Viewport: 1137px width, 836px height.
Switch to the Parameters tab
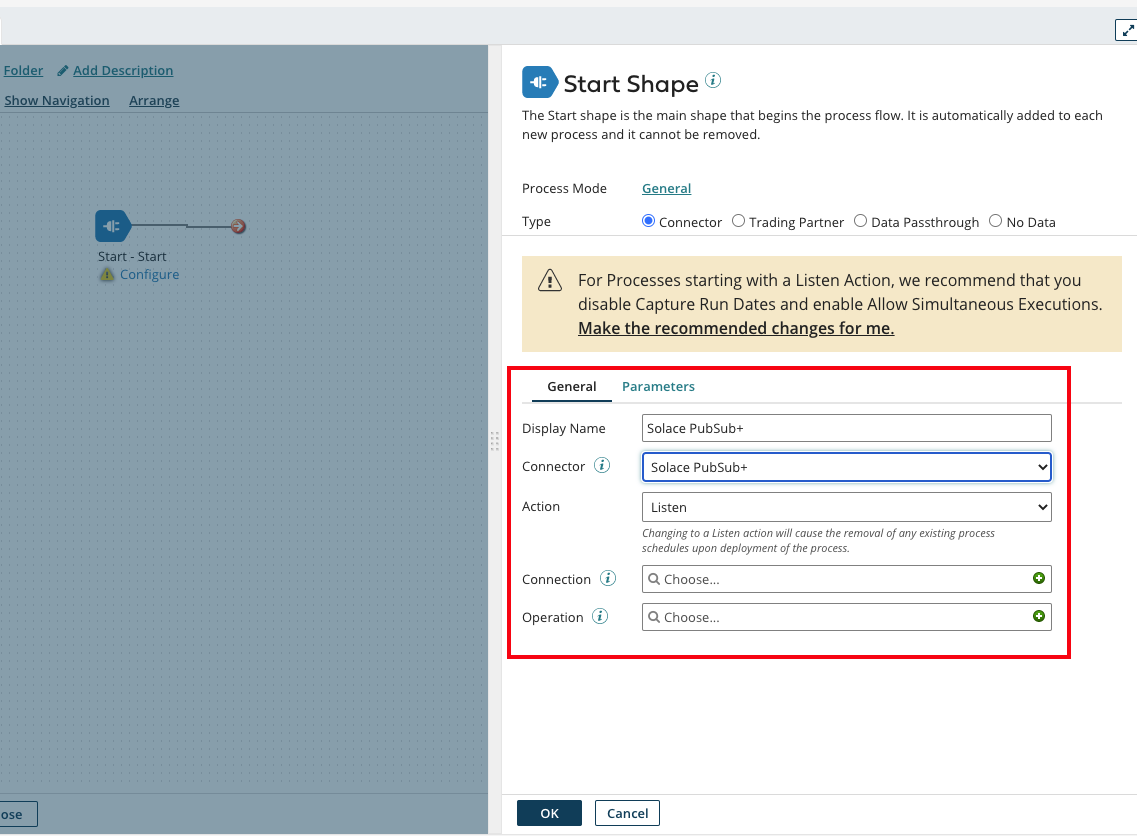[658, 387]
